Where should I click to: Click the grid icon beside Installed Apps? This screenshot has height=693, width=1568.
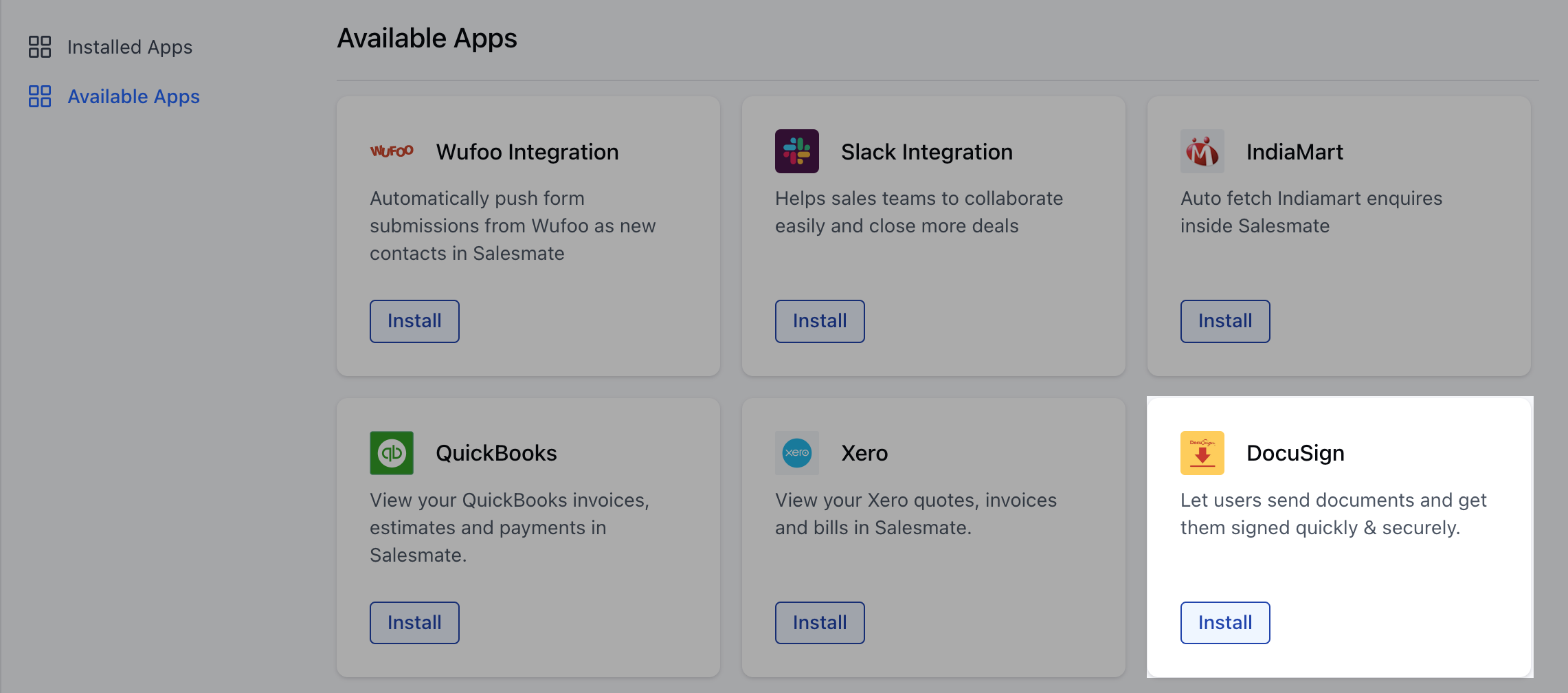39,47
